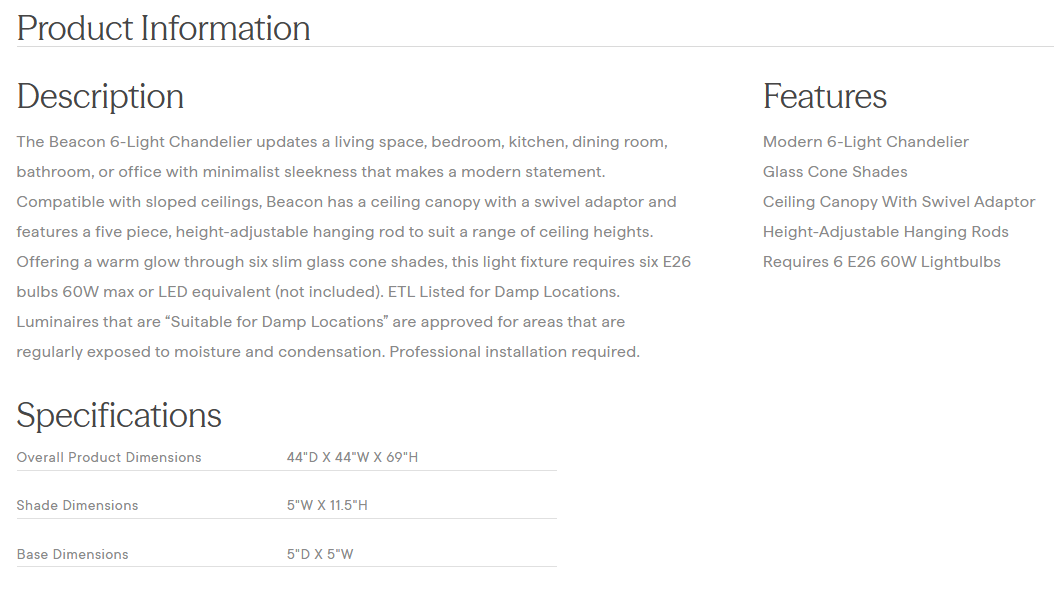
Task: Click the Base Dimensions label
Action: [x=73, y=554]
